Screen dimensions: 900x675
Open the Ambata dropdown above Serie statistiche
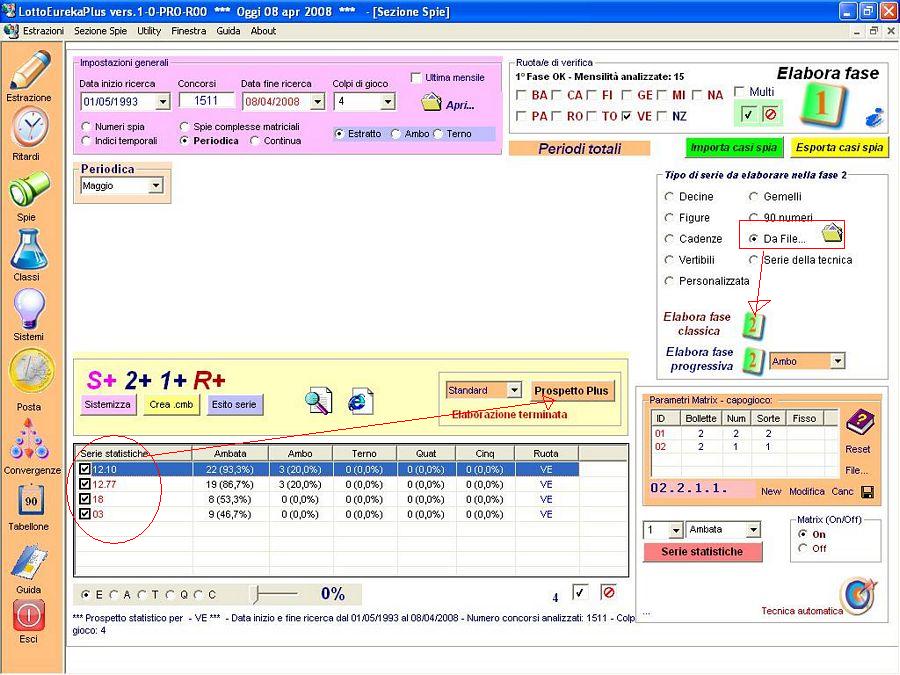tap(753, 530)
